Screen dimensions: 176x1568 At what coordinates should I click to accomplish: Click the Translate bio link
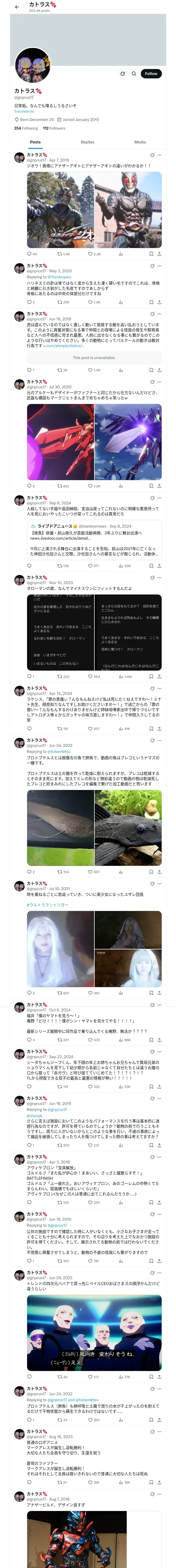pyautogui.click(x=24, y=111)
